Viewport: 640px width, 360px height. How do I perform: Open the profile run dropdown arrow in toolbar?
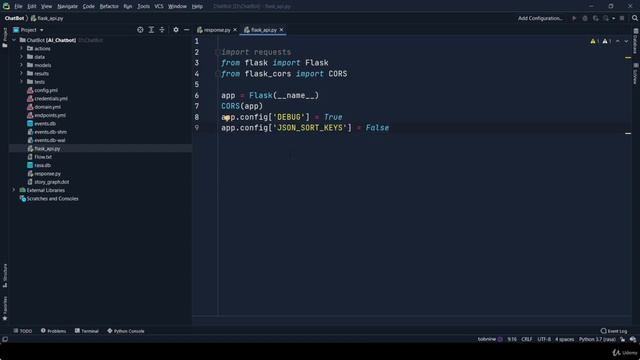click(x=613, y=18)
